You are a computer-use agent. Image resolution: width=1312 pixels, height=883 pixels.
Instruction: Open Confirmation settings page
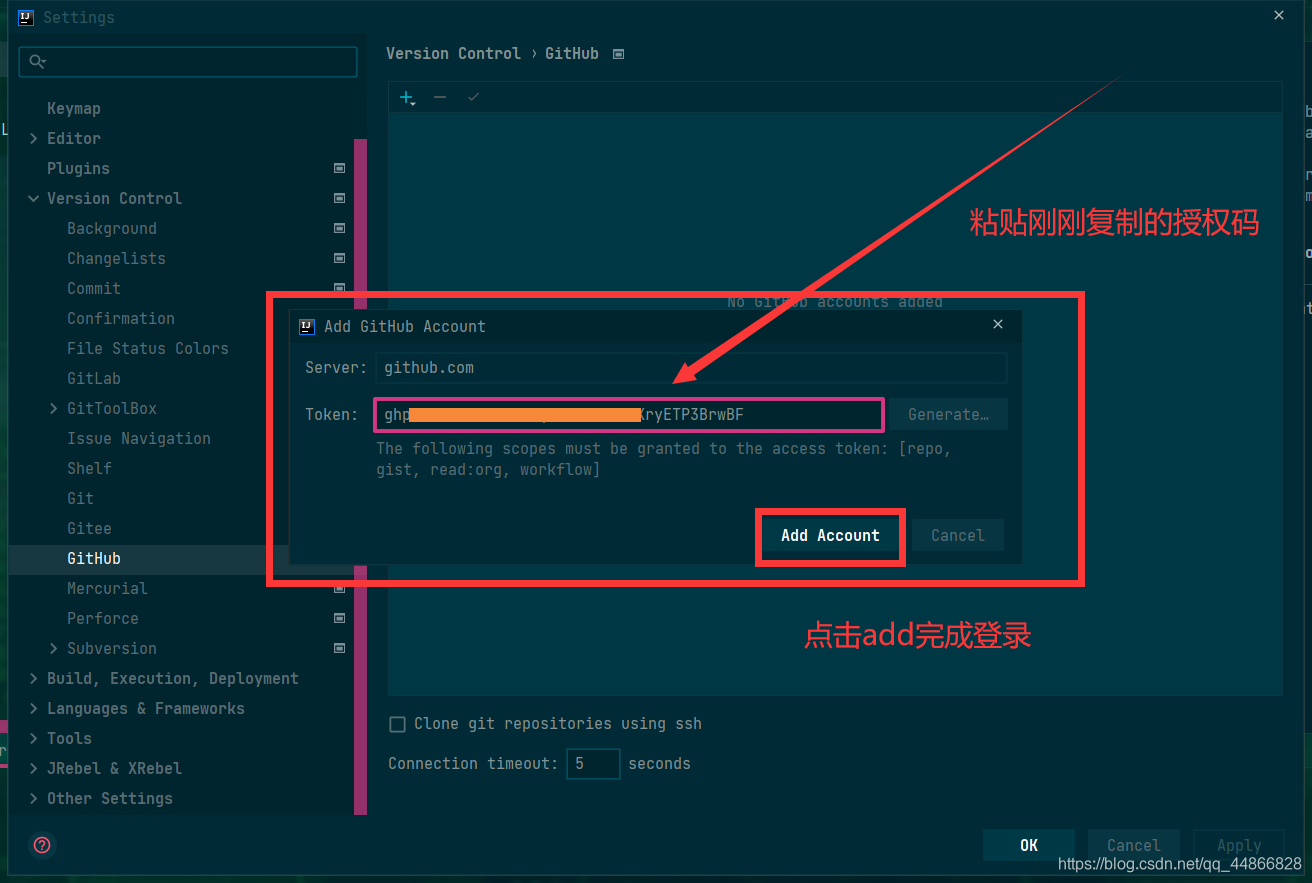pos(121,318)
